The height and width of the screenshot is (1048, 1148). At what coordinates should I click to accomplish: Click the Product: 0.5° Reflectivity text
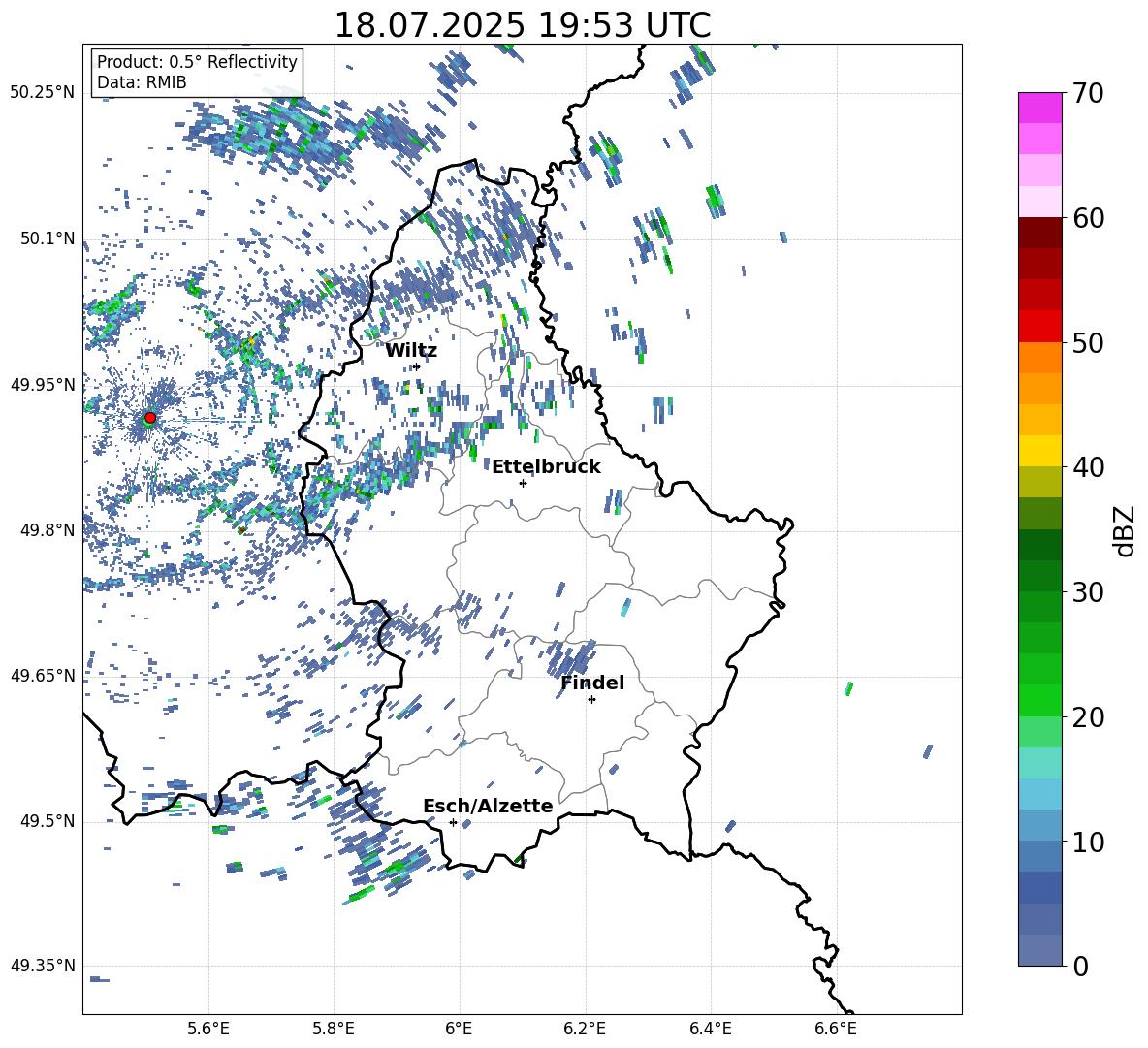(197, 61)
